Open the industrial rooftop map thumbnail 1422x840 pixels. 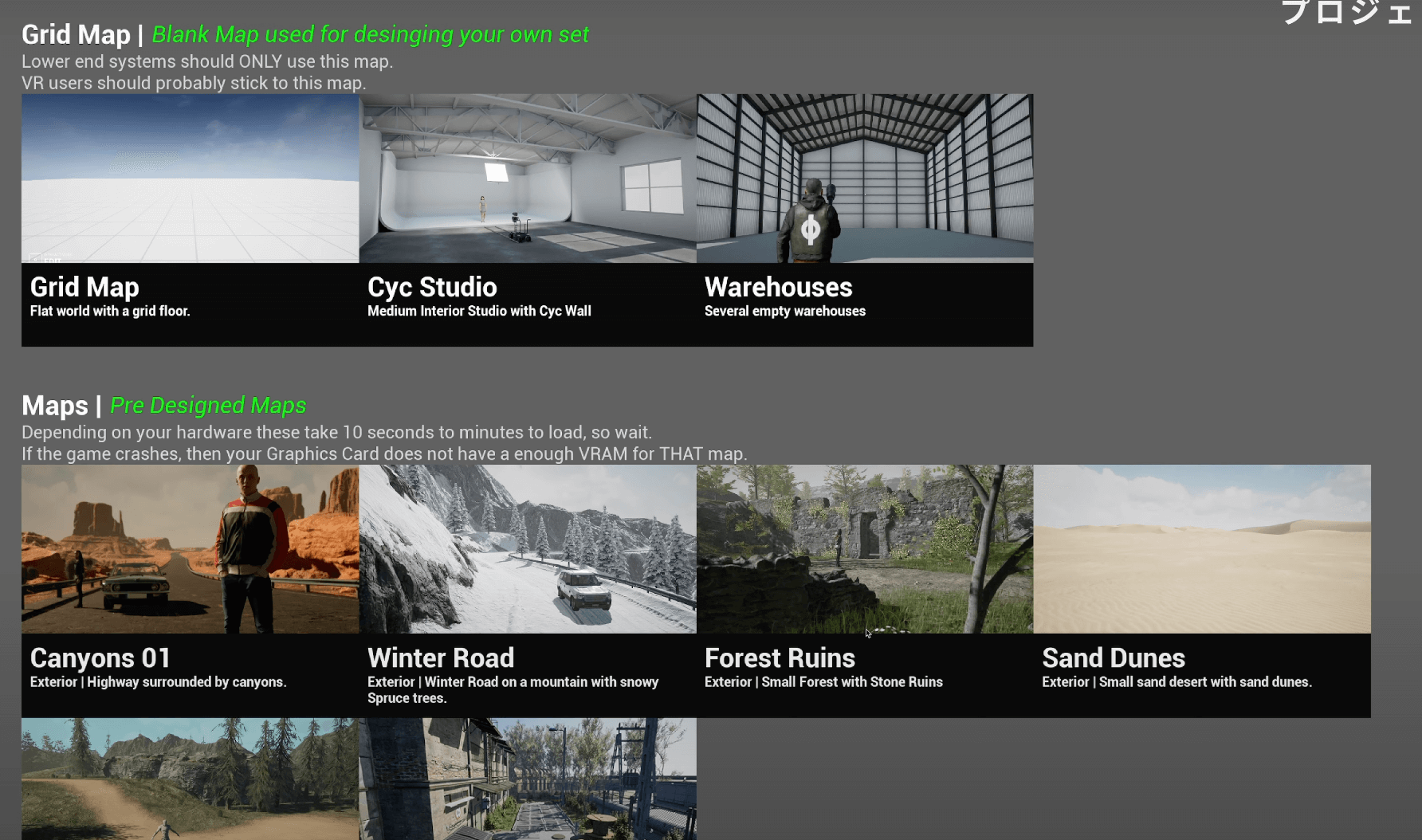coord(528,779)
